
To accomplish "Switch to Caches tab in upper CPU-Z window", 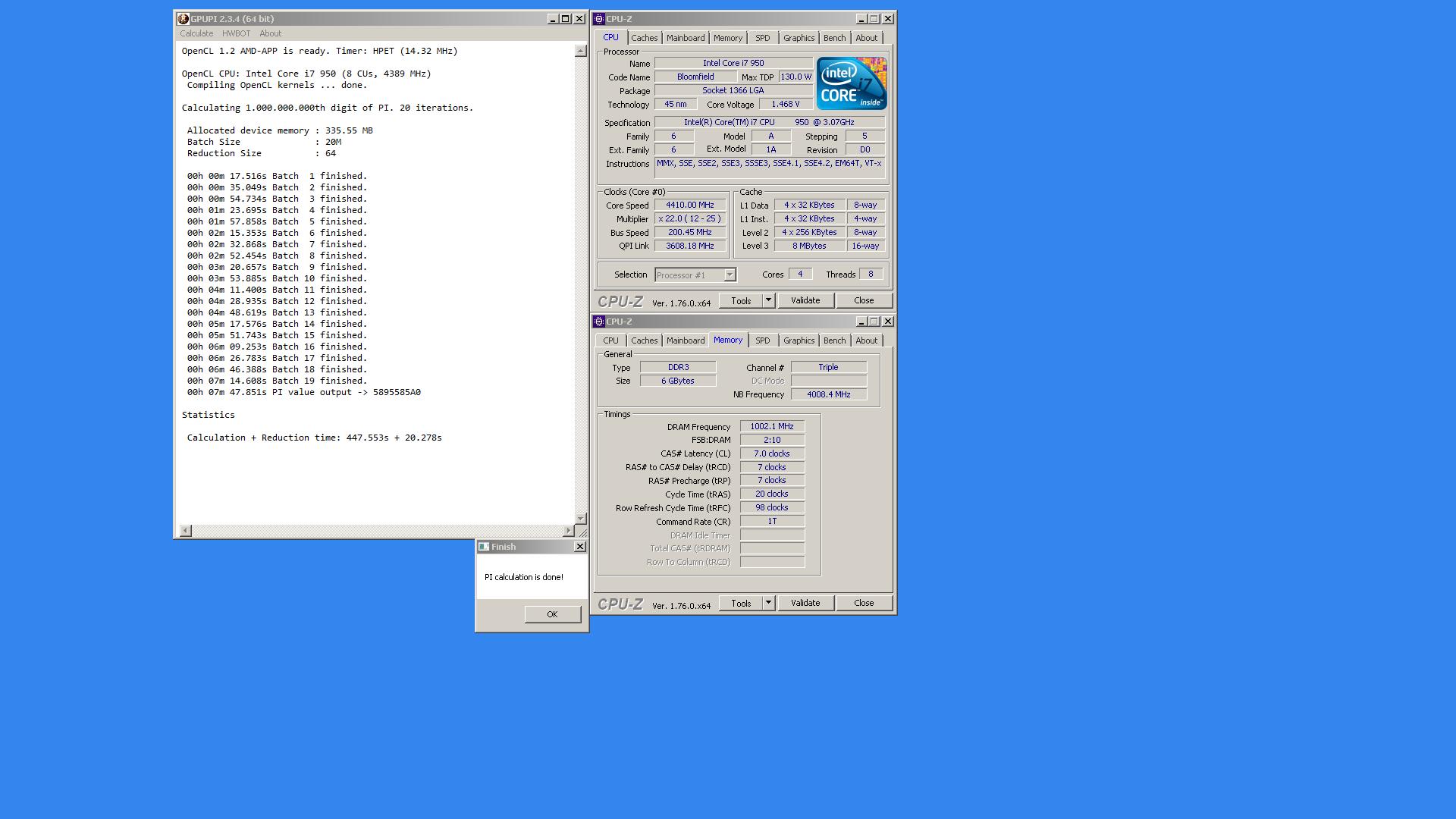I will 644,38.
